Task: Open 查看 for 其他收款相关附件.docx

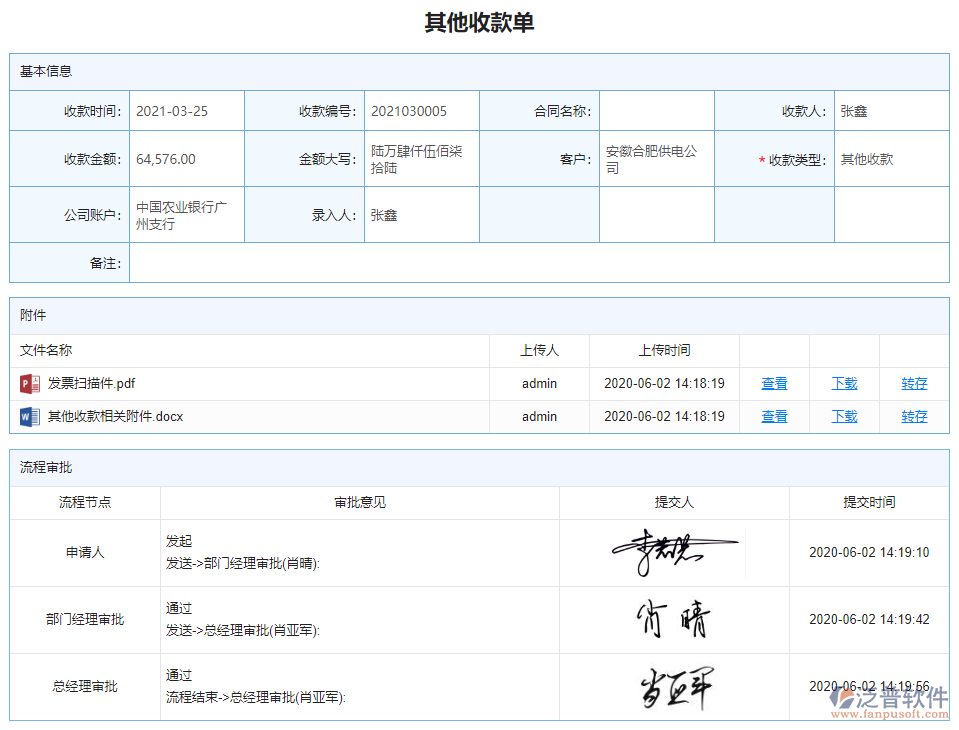Action: [773, 417]
